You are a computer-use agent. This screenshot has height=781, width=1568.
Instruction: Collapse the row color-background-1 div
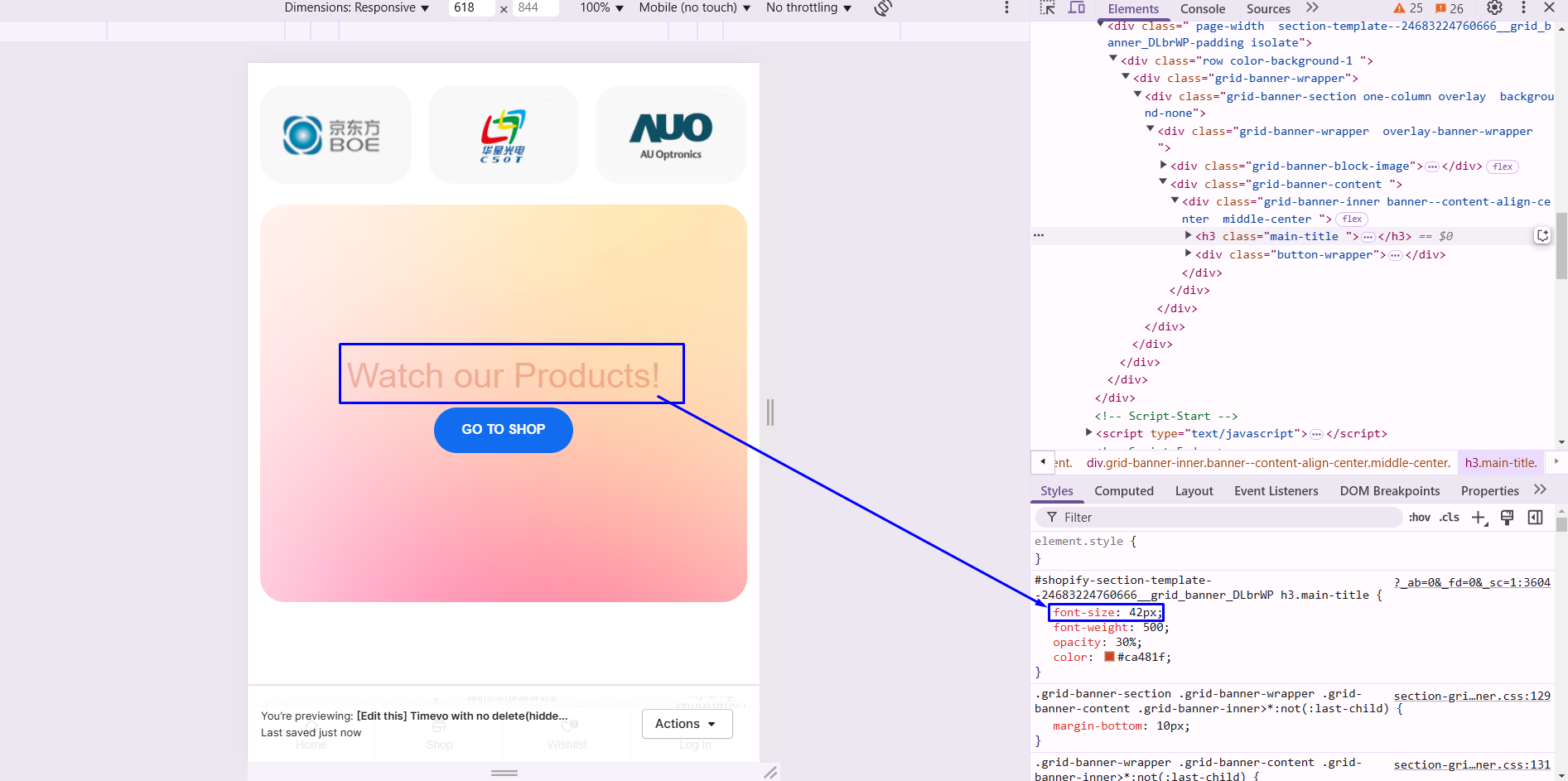point(1113,60)
